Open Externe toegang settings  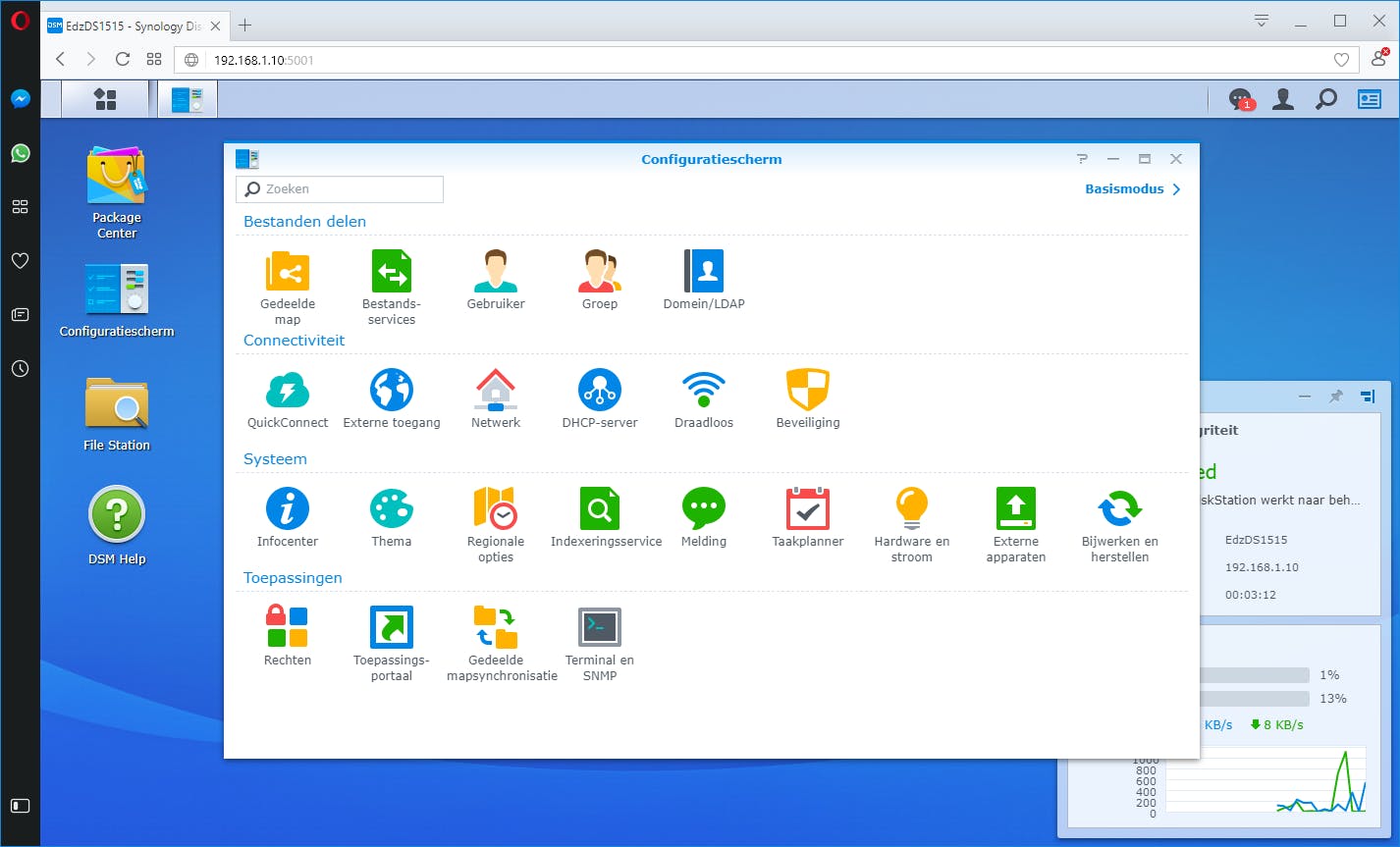click(392, 398)
